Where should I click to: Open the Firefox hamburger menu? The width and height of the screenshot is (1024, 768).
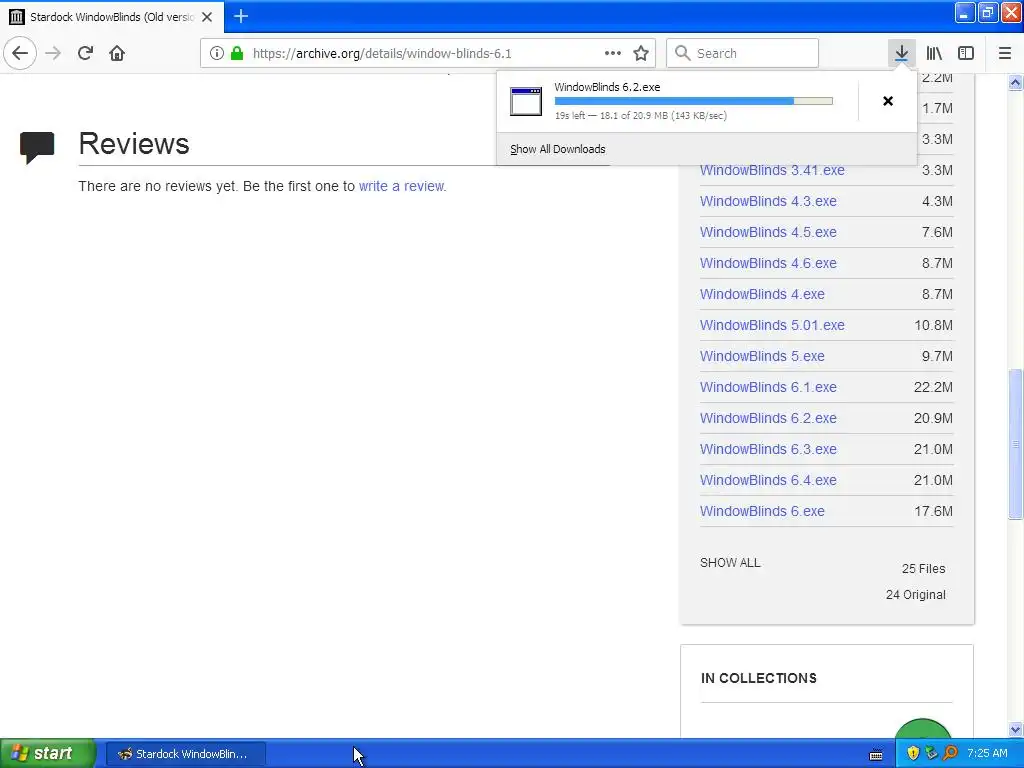pos(1004,53)
